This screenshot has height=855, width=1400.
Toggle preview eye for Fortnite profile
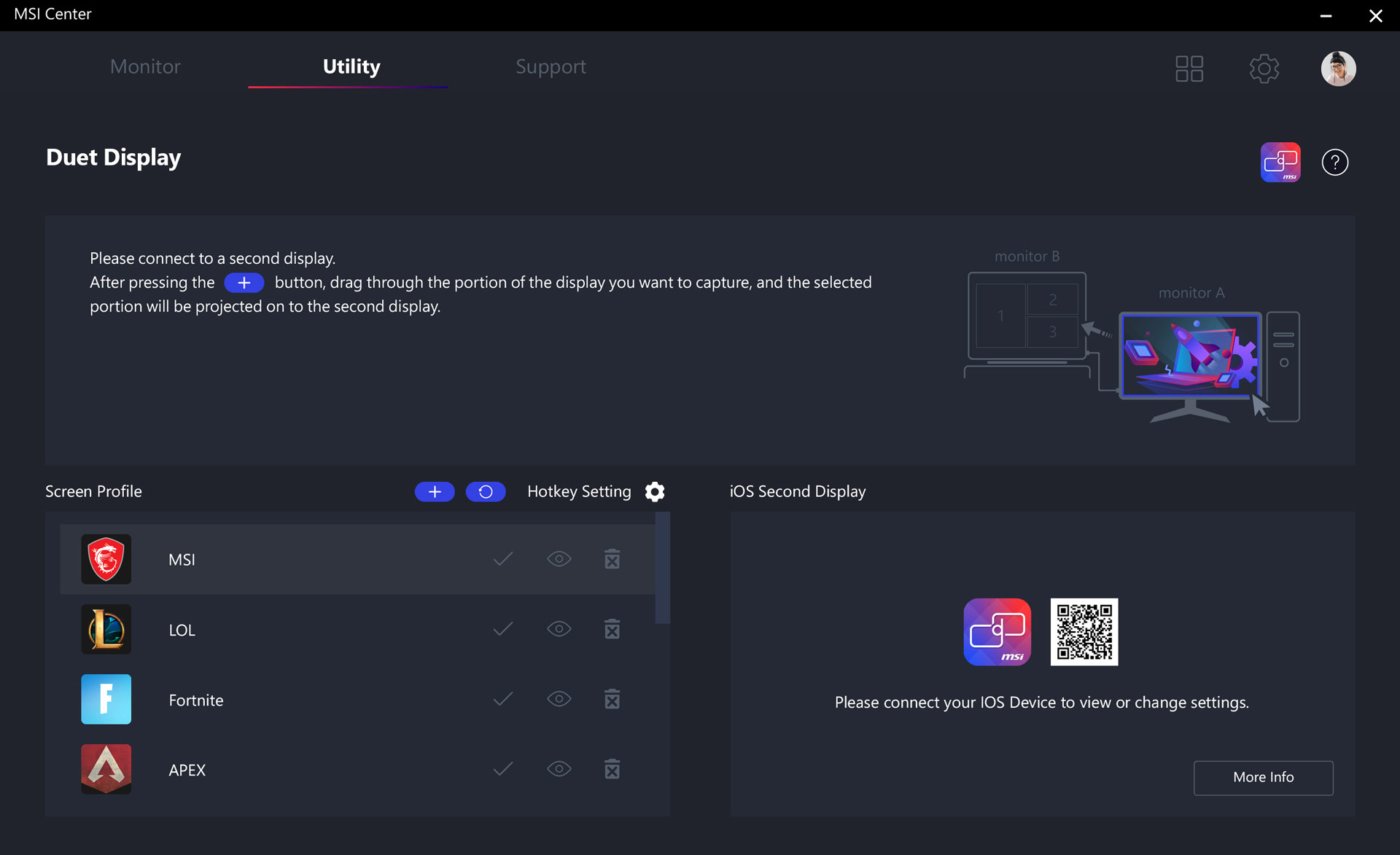(559, 699)
